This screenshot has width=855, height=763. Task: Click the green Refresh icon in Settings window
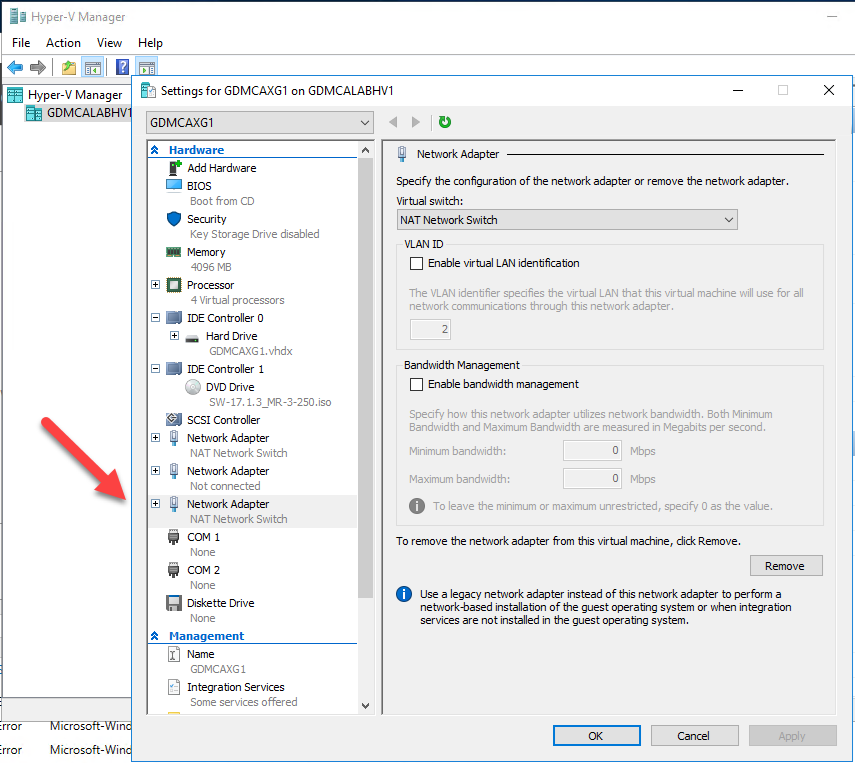[445, 122]
